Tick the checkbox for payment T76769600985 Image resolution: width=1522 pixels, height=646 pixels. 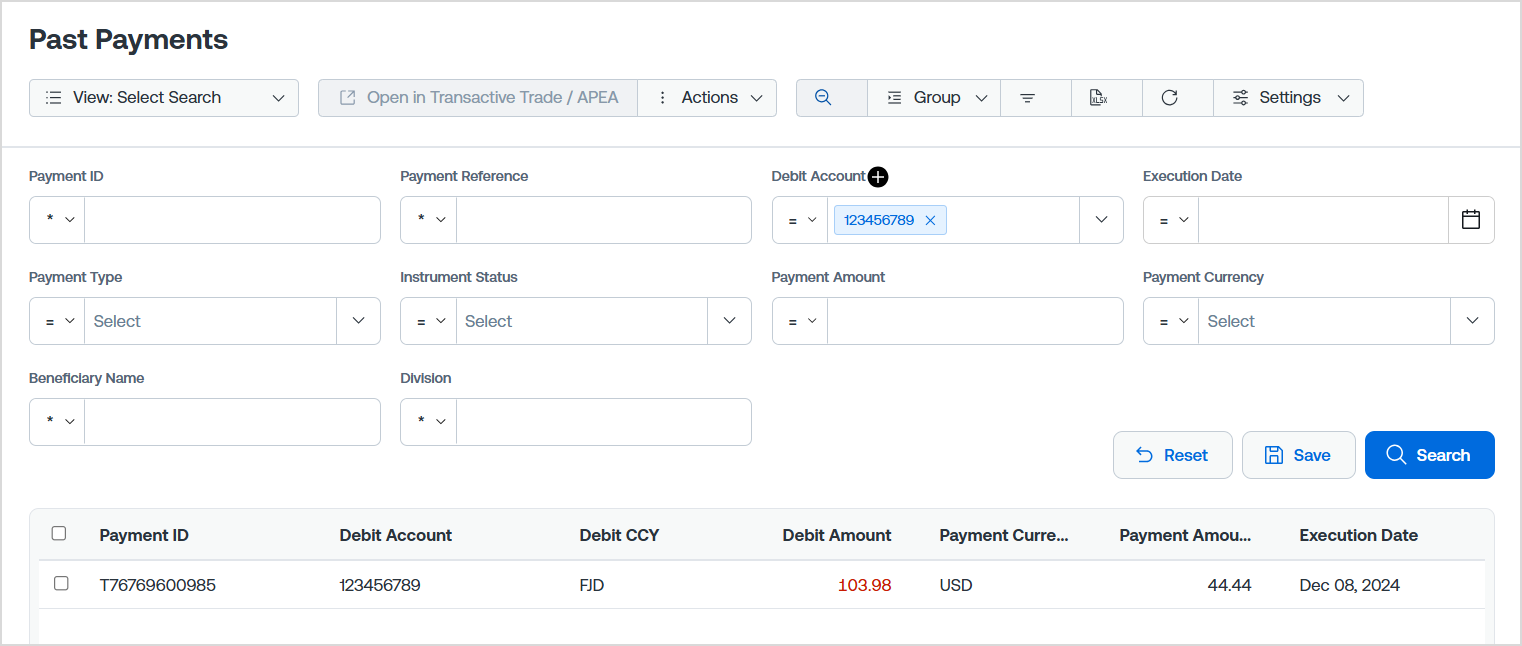[x=61, y=583]
